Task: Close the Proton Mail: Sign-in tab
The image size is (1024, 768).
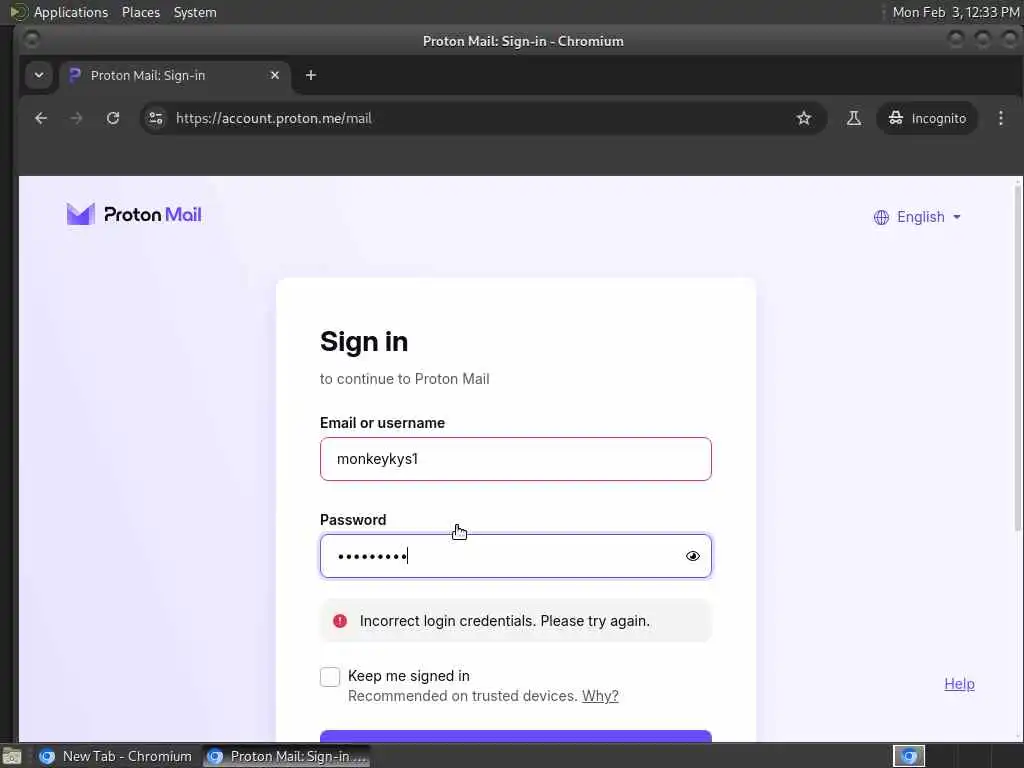Action: pyautogui.click(x=275, y=75)
